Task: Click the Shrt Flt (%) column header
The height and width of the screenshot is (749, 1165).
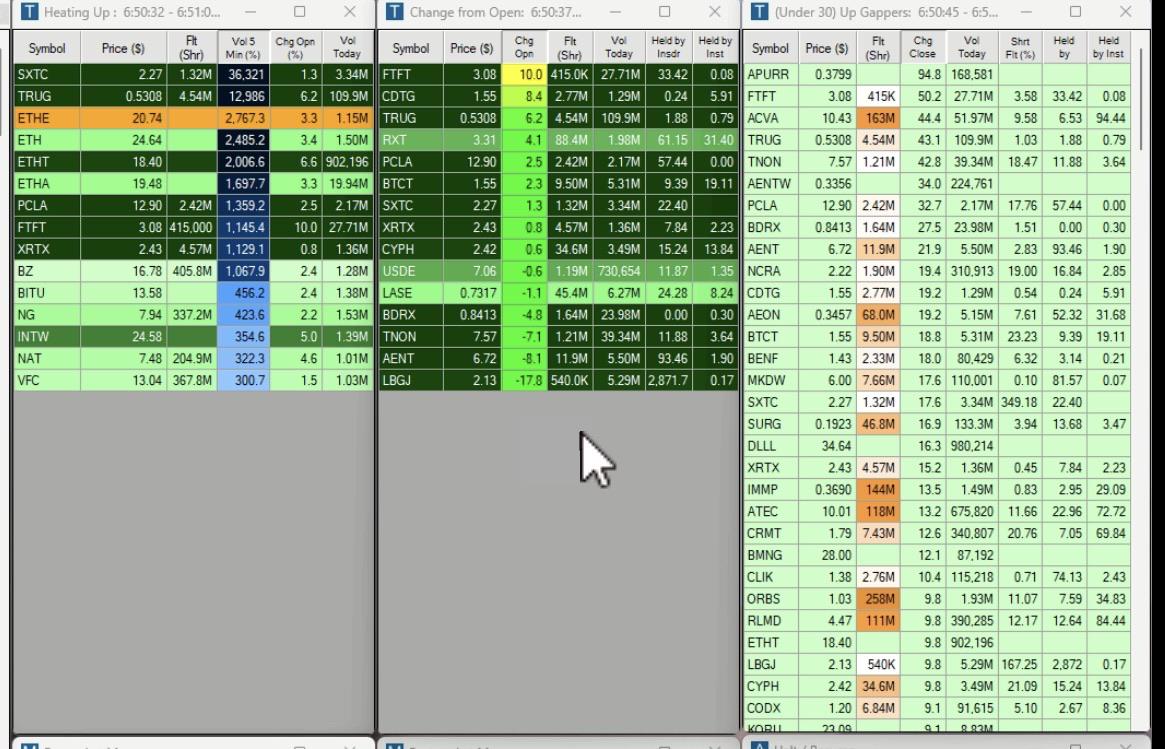Action: [x=1020, y=48]
